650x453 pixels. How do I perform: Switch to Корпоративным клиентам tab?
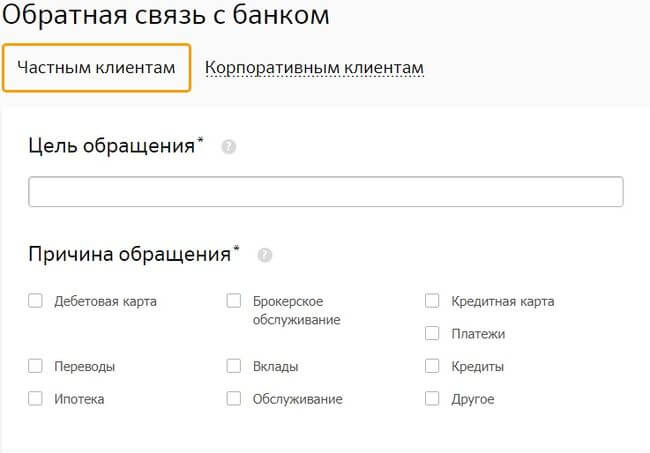(314, 68)
